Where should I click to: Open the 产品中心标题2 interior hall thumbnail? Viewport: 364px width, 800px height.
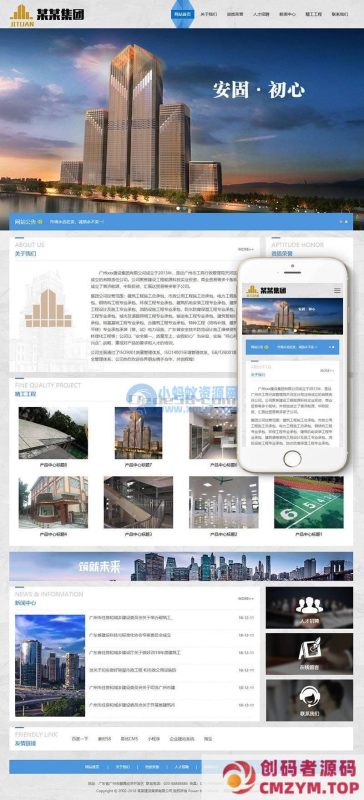pos(224,503)
